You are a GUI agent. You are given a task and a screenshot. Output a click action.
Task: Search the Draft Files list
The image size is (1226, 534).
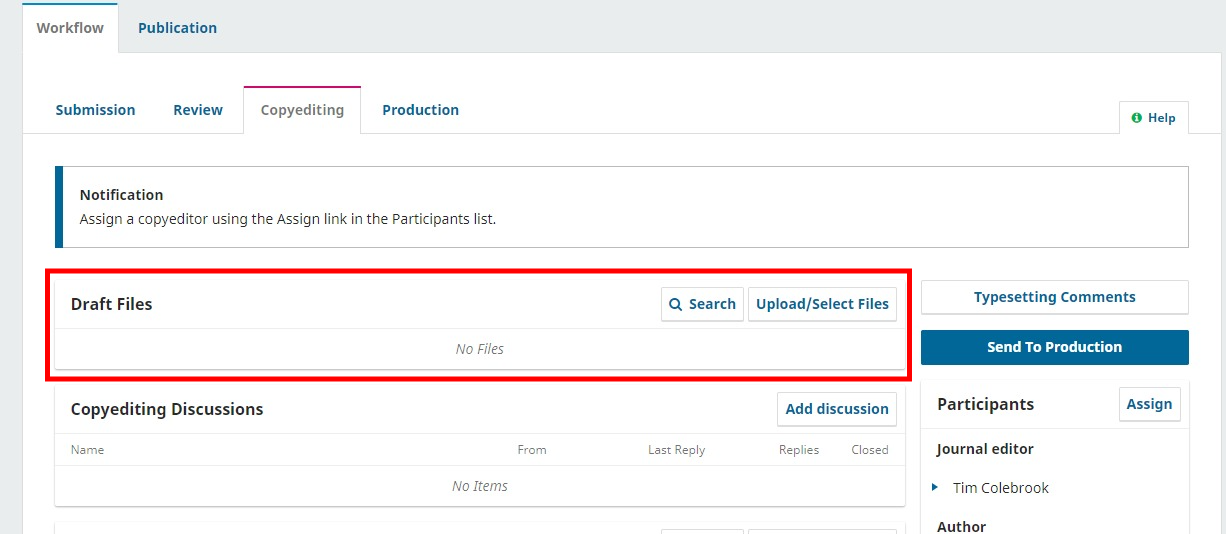tap(702, 304)
